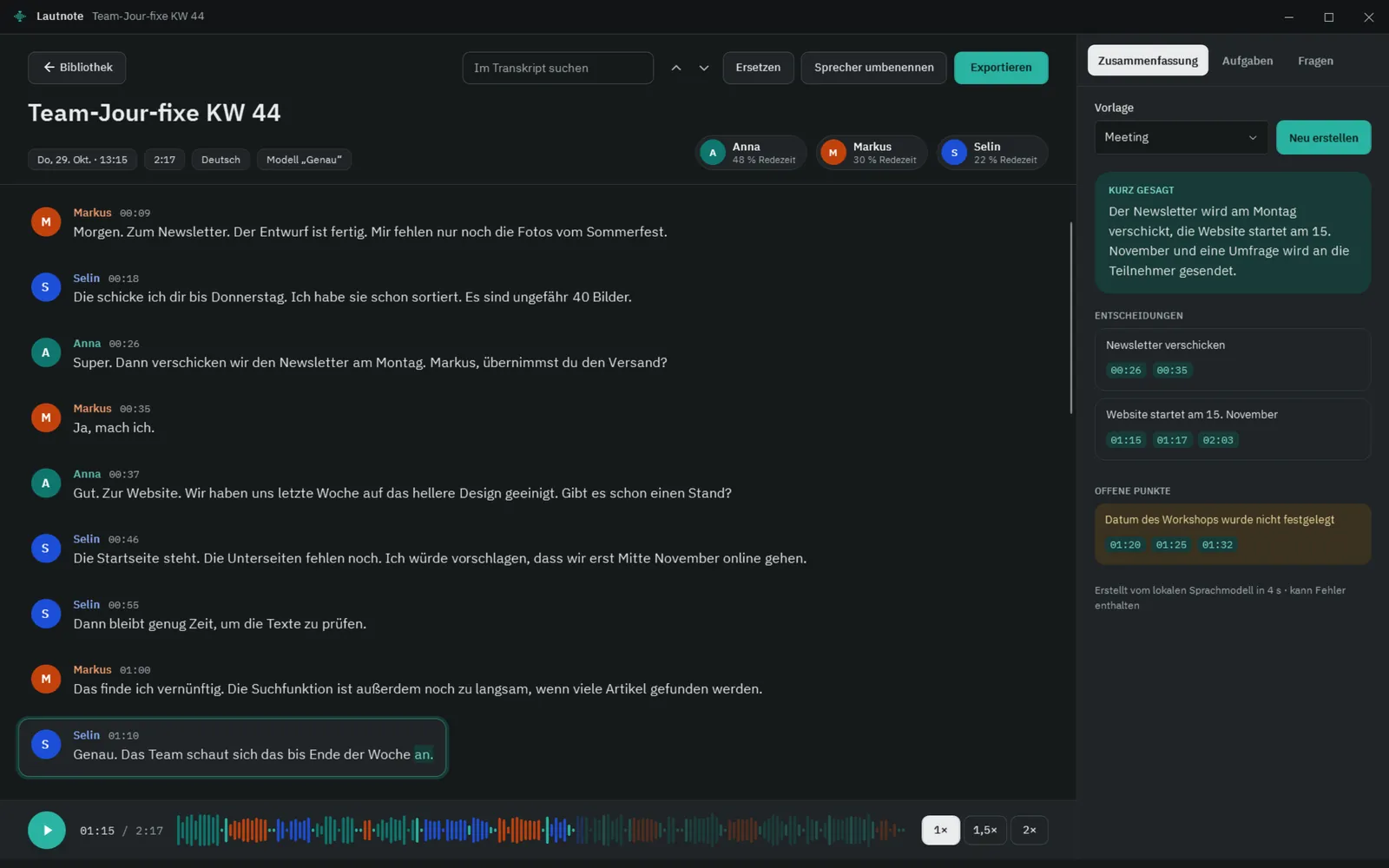Jump to timestamp 00:26 under Newsletter verschicken

coord(1126,371)
